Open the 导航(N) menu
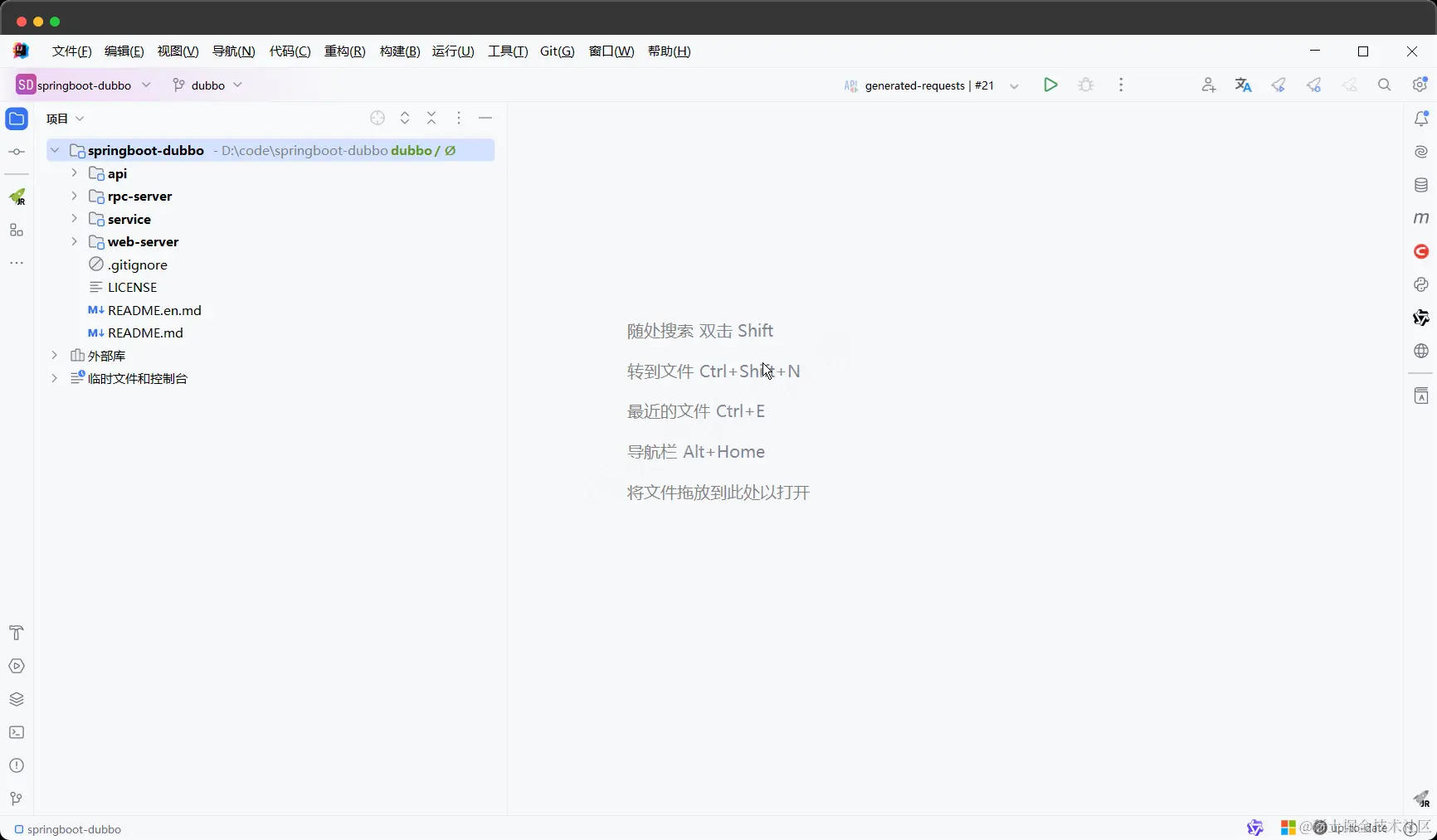Screen dimensions: 1437x840 pos(233,51)
